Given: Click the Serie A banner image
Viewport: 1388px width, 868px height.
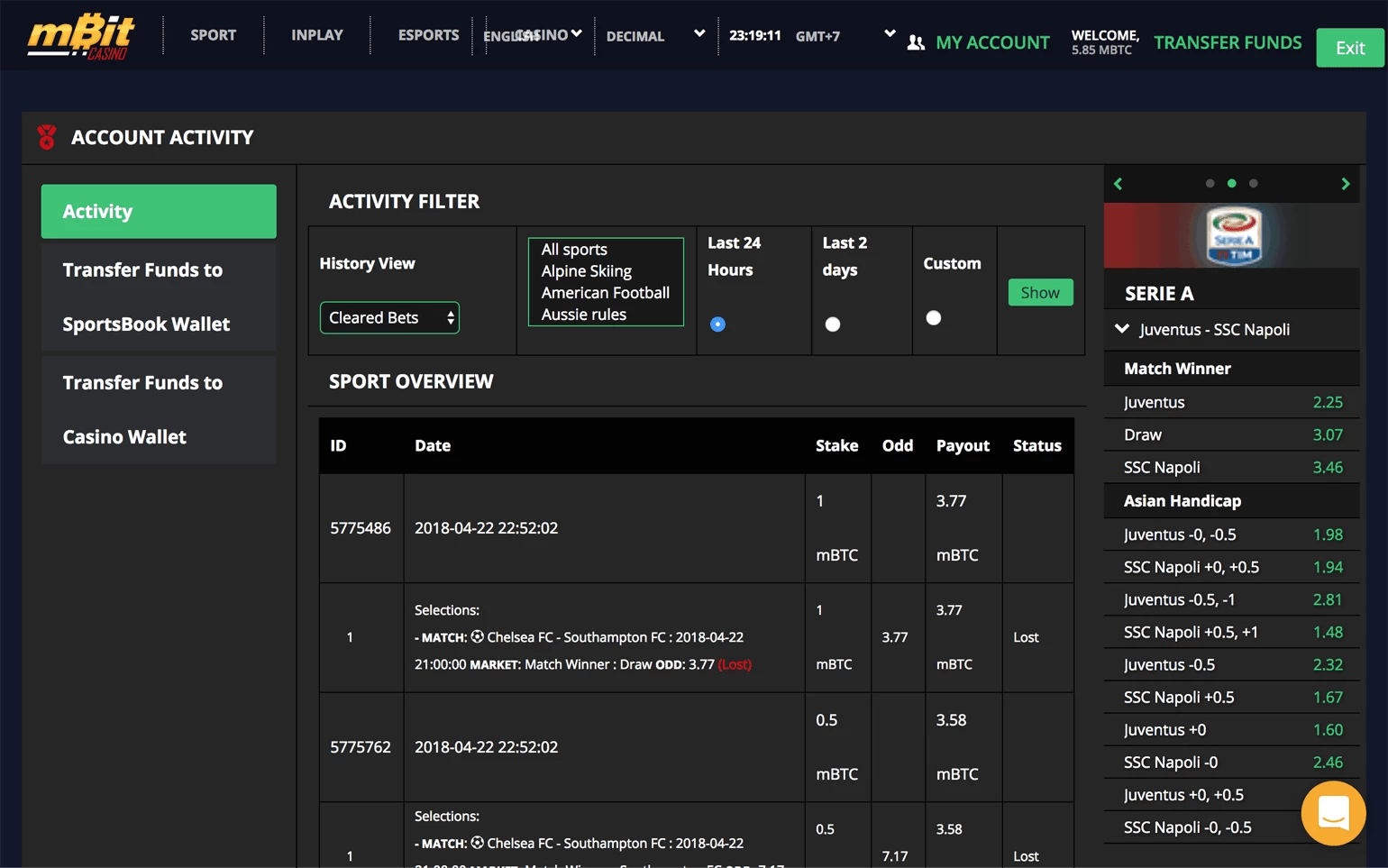Looking at the screenshot, I should tap(1231, 235).
